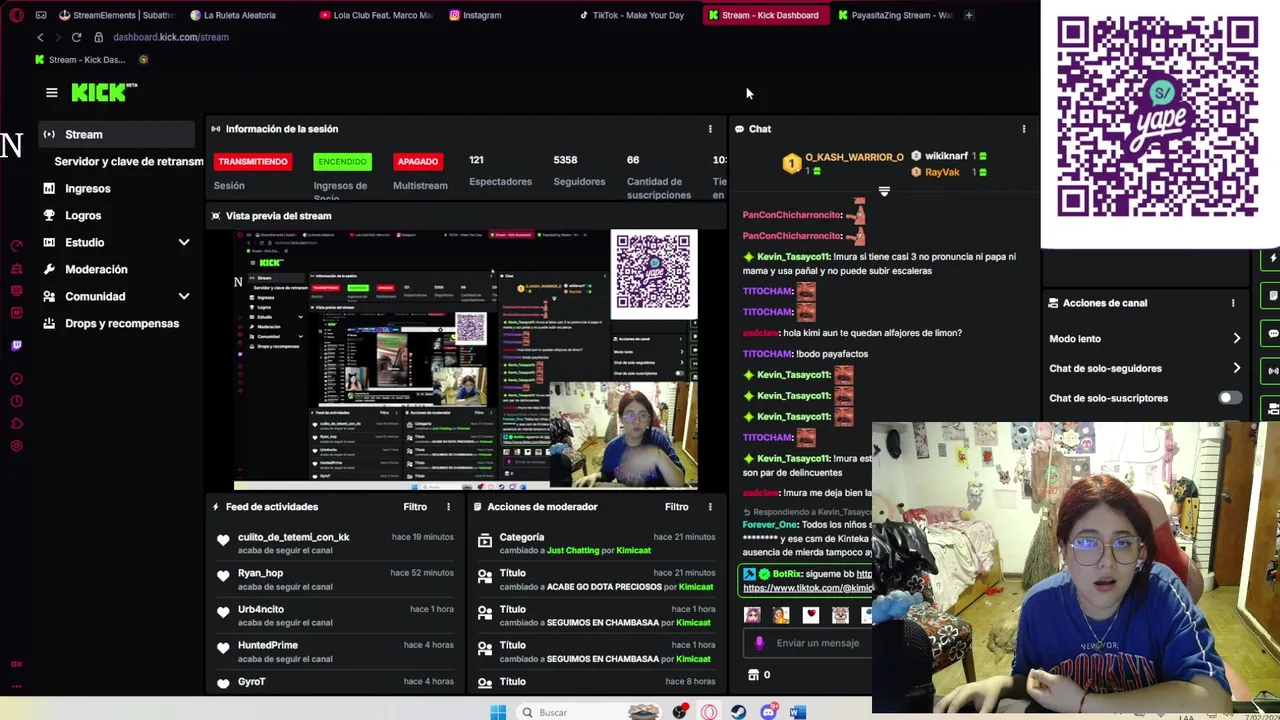Open Logros page in sidebar

(83, 215)
